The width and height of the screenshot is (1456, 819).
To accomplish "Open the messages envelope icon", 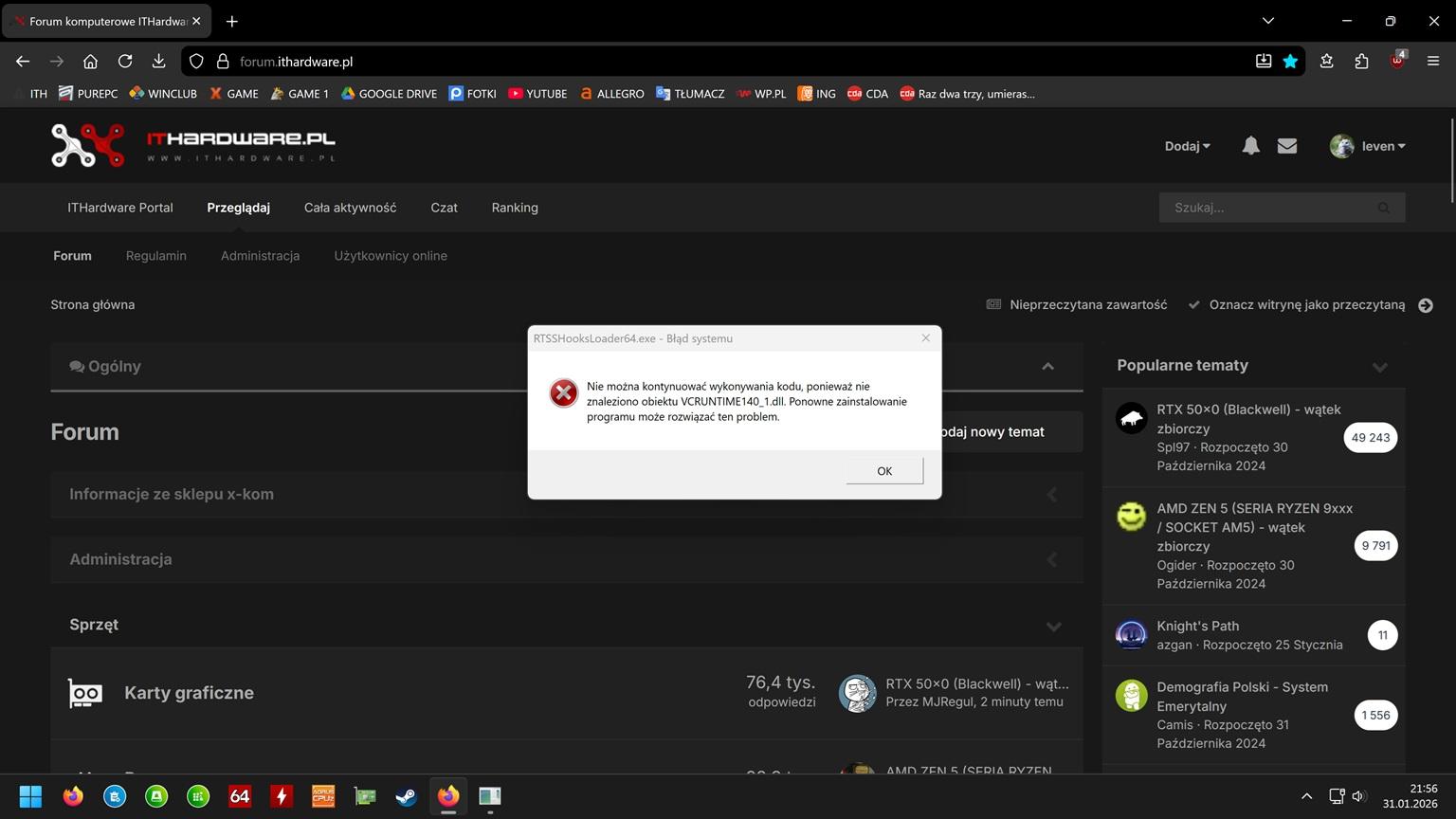I will [x=1286, y=146].
